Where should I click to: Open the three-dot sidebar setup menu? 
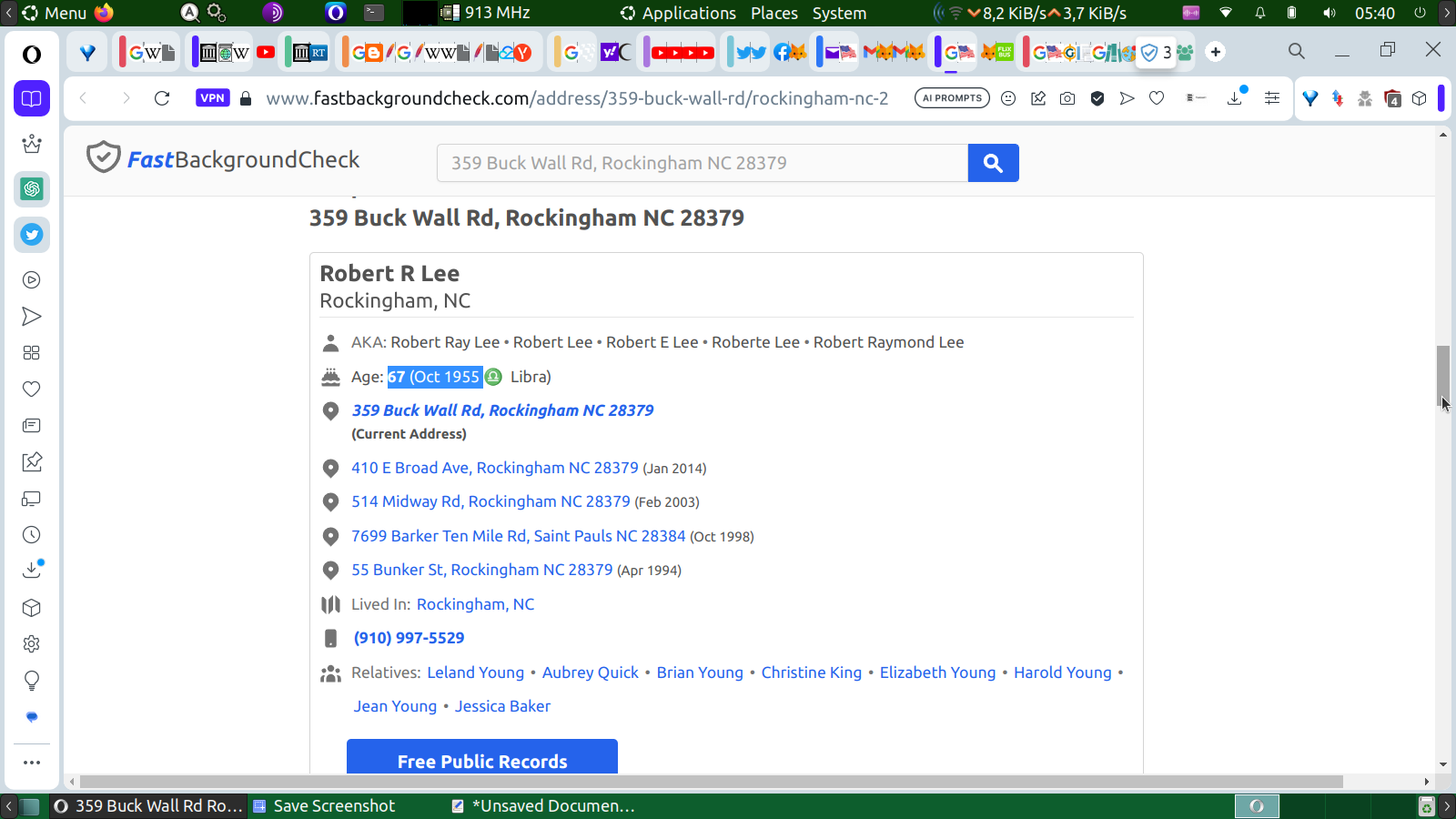click(32, 763)
